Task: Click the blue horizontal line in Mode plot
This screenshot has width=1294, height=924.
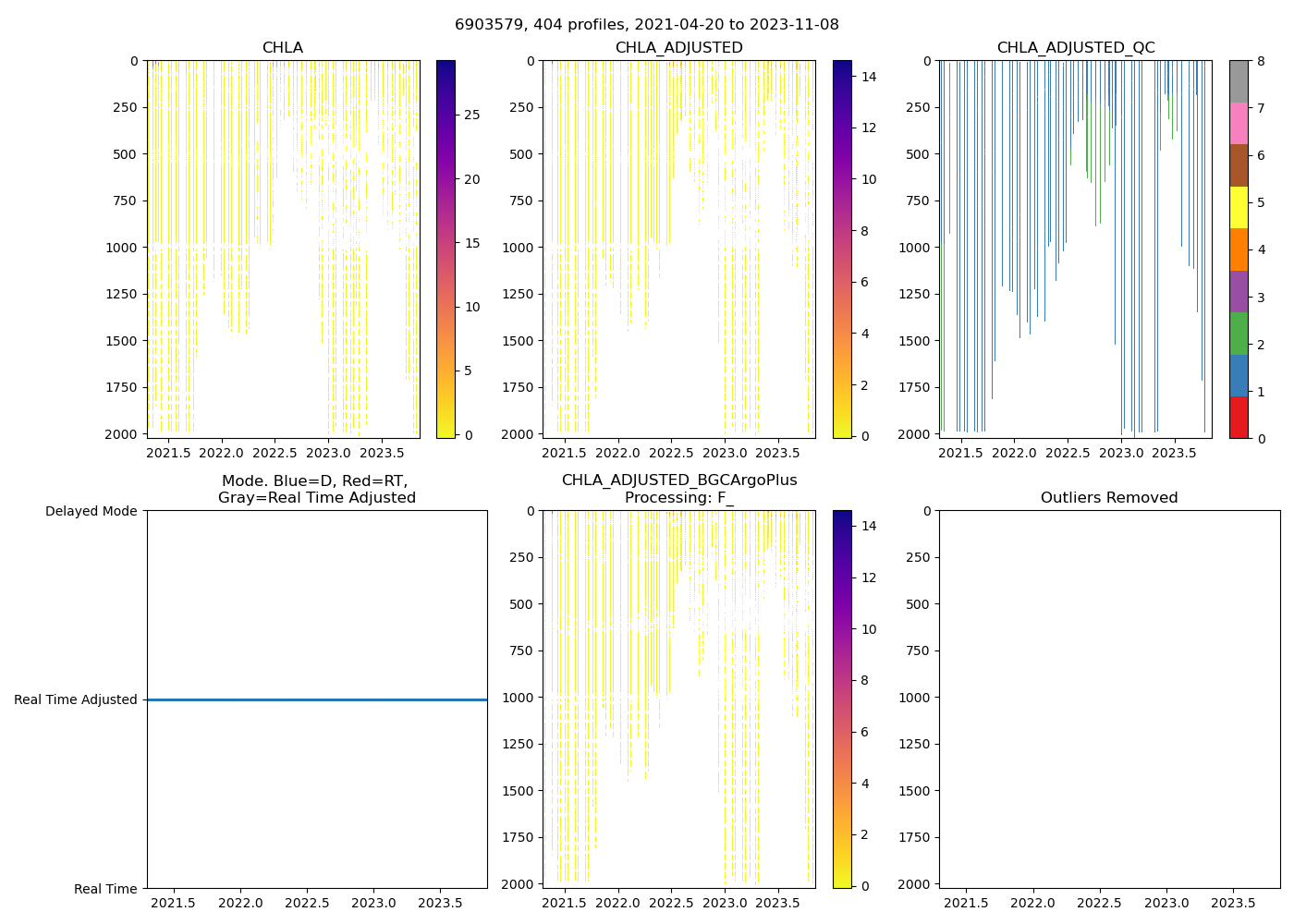Action: 316,699
